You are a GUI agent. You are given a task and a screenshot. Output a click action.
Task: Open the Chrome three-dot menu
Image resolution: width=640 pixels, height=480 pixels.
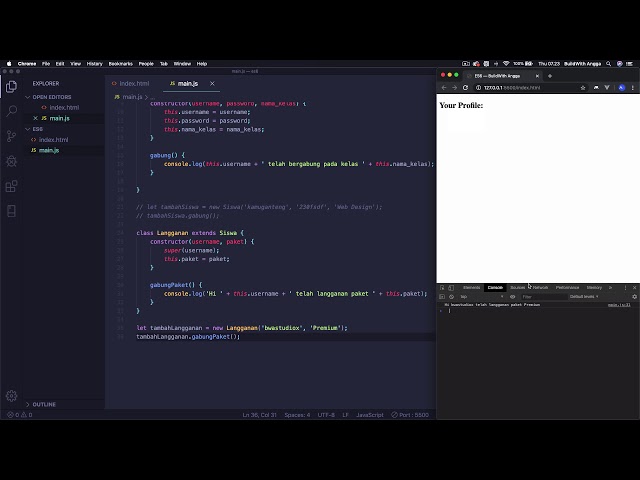click(633, 88)
